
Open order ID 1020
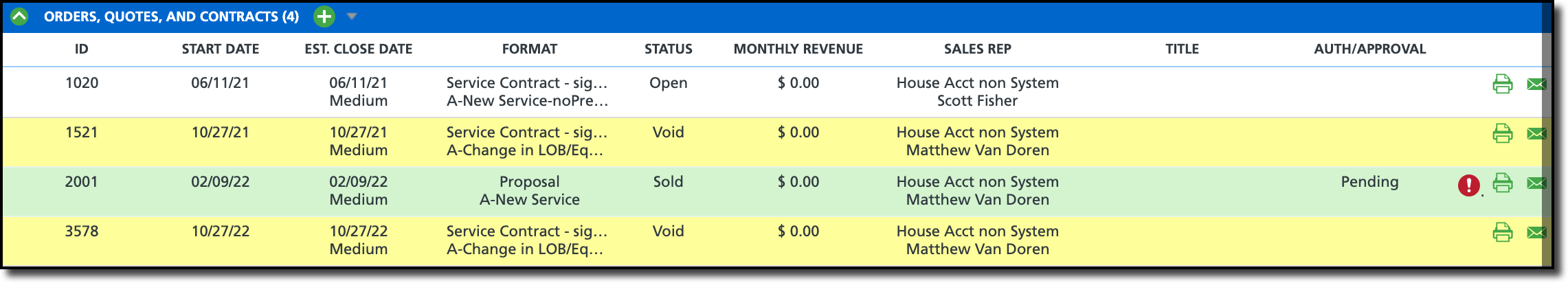pos(82,83)
